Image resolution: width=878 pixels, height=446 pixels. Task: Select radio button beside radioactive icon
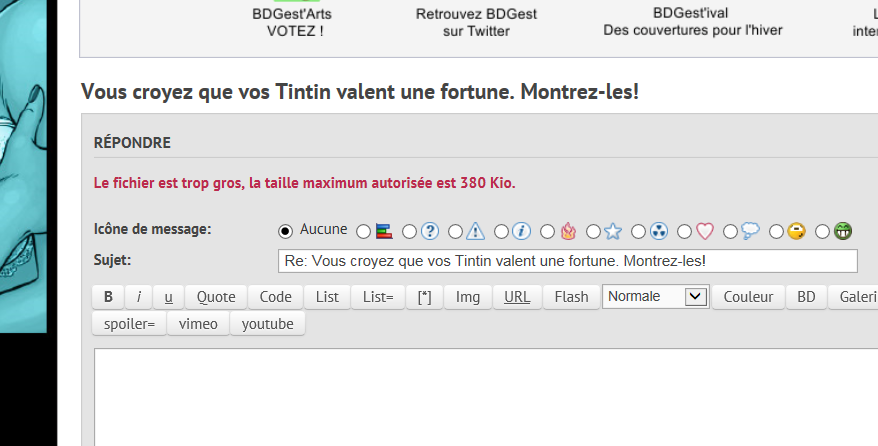638,232
